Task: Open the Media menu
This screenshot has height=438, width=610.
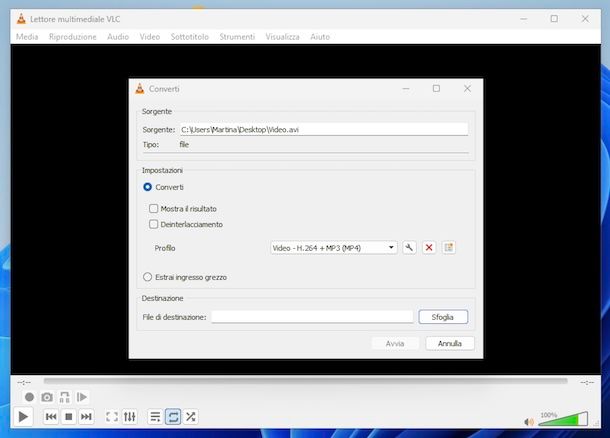Action: click(x=27, y=37)
